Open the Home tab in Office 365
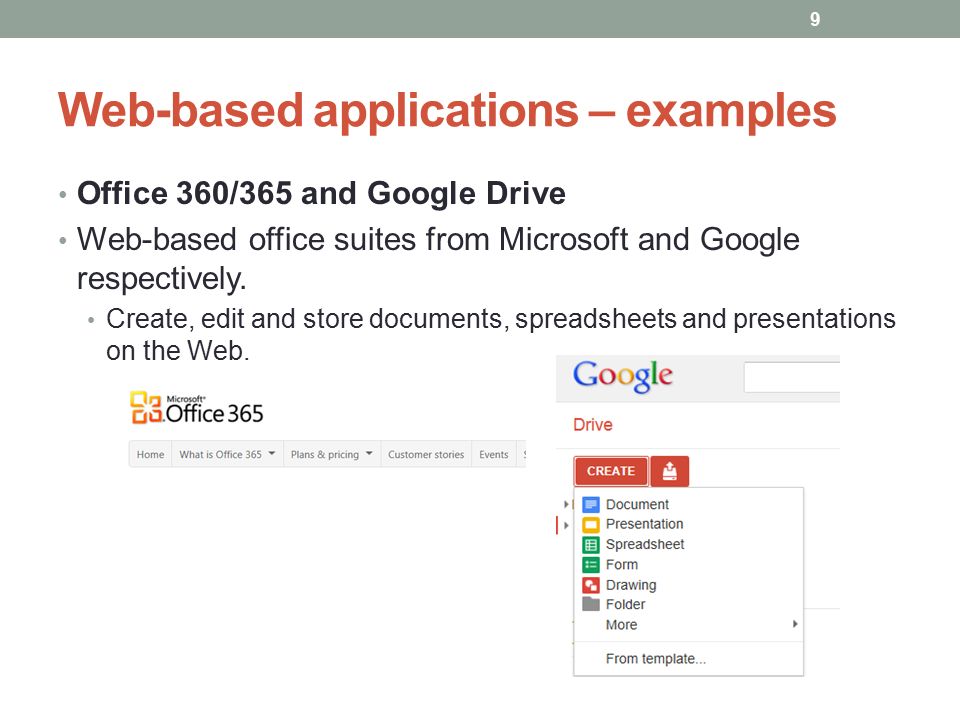The width and height of the screenshot is (960, 720). 151,454
